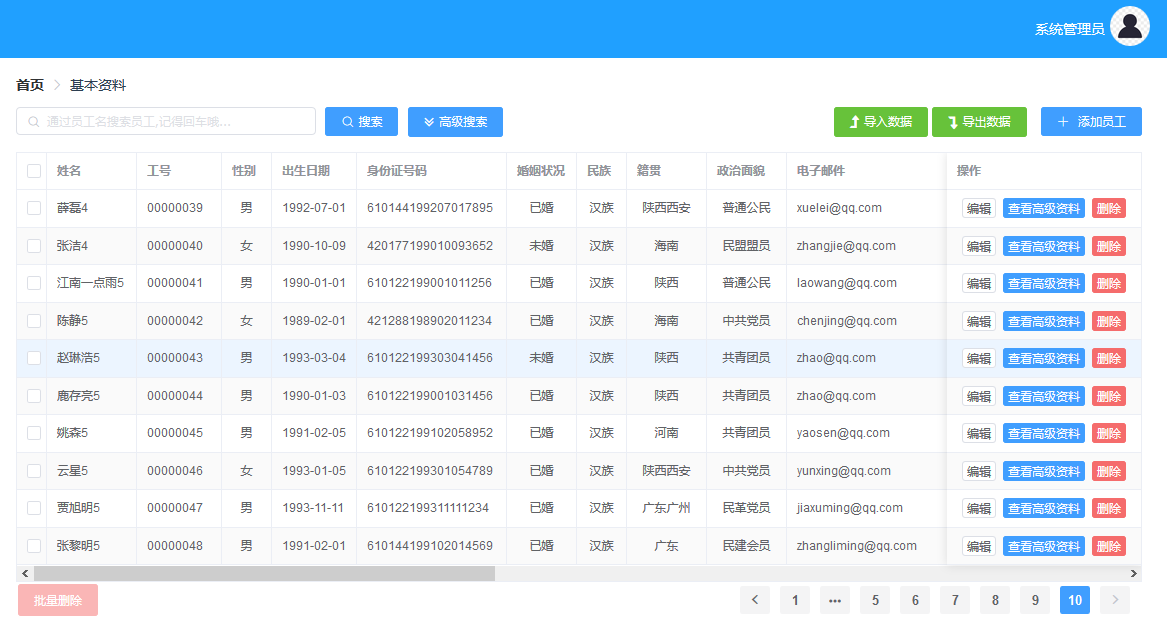
Task: Open the admin user avatar icon
Action: click(1129, 26)
